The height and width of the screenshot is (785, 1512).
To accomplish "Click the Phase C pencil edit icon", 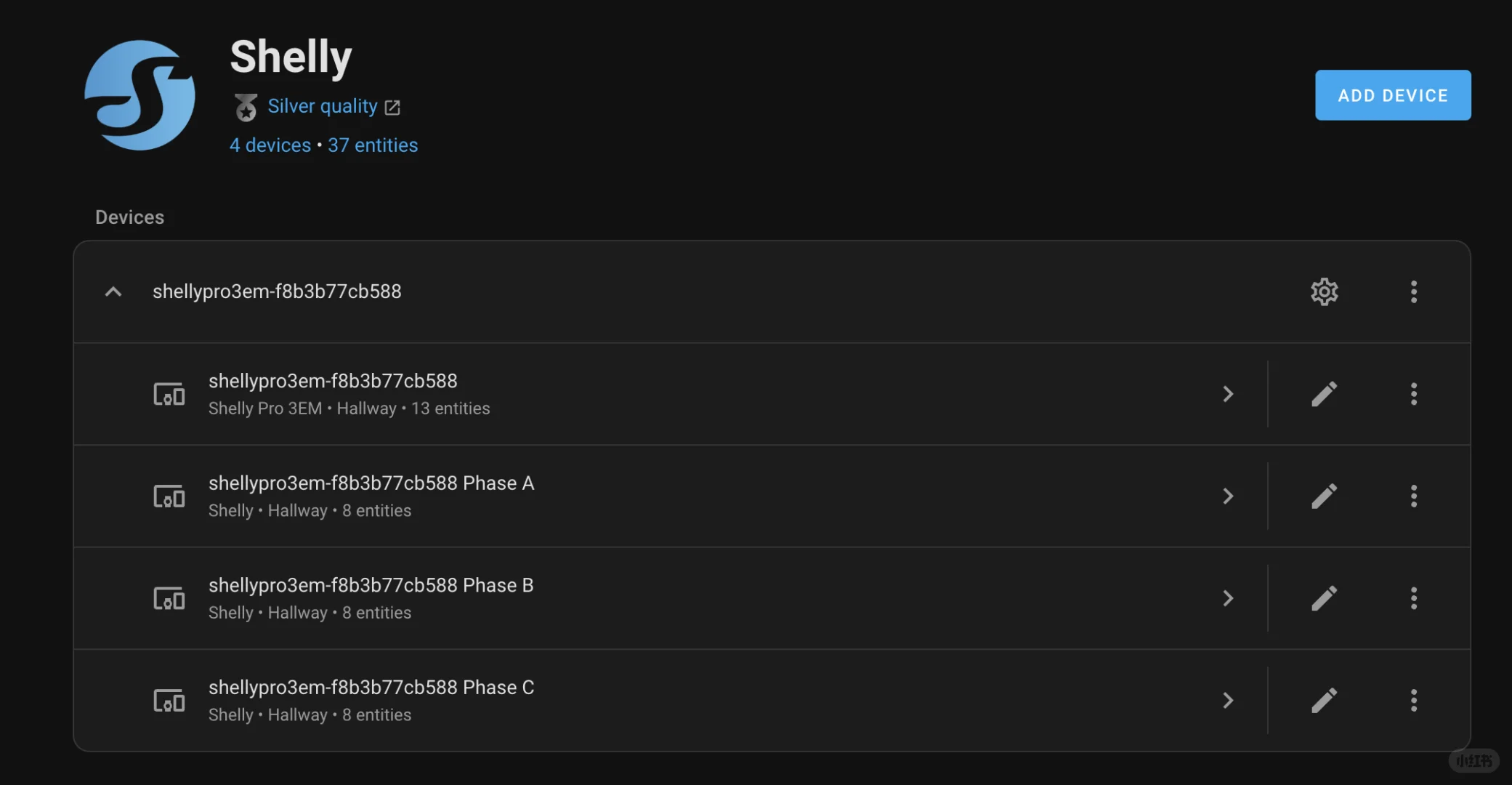I will click(1324, 701).
